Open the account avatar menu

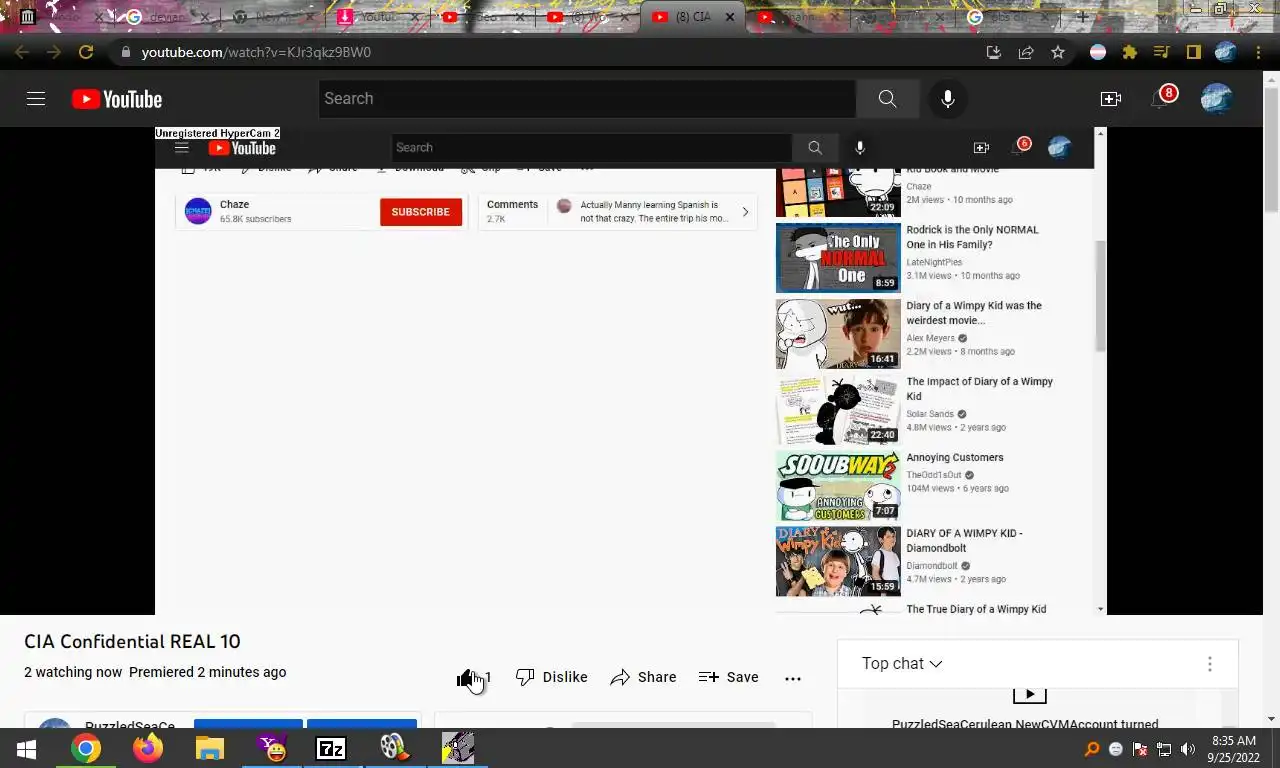point(1217,98)
